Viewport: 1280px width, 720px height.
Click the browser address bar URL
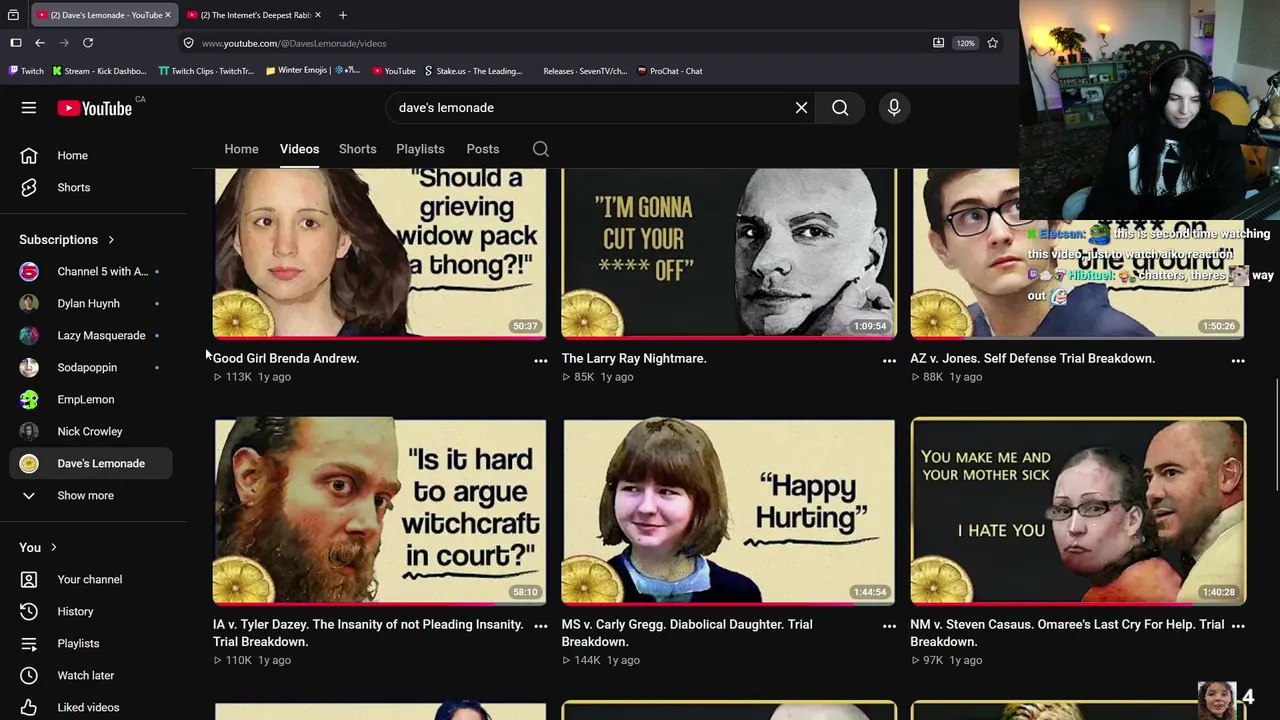pyautogui.click(x=294, y=43)
